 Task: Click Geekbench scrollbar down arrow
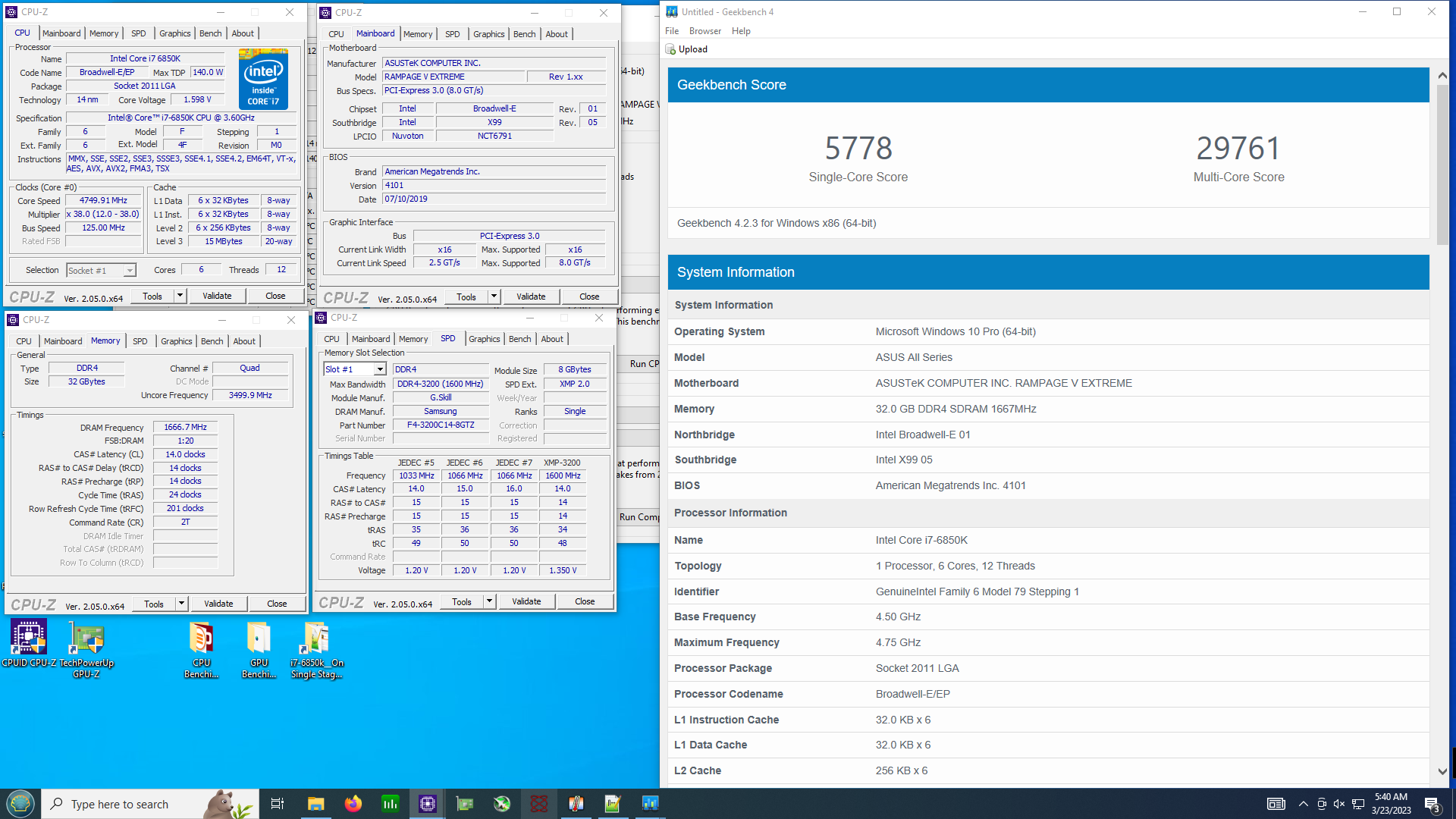[1442, 771]
